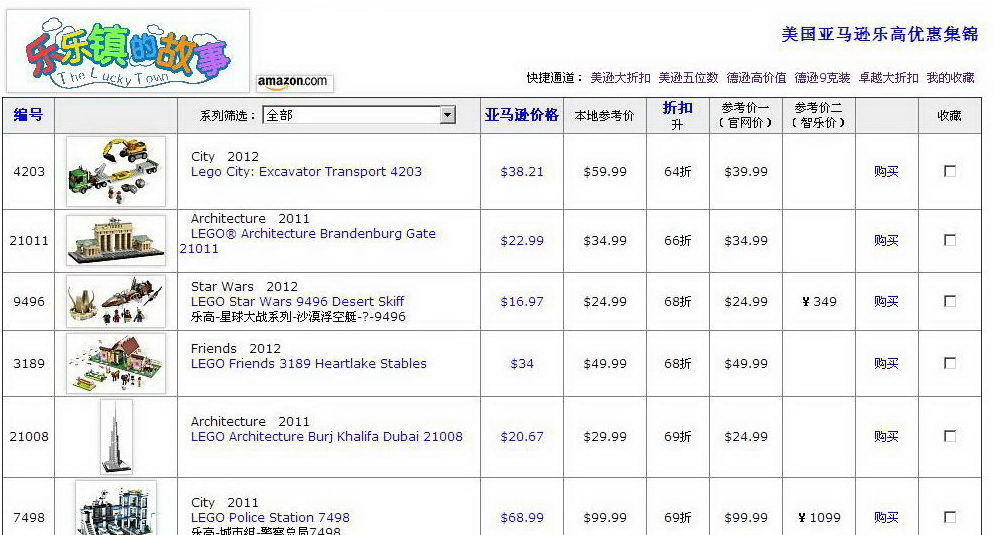
Task: Open the 德逊高价值 quick link
Action: [x=756, y=77]
